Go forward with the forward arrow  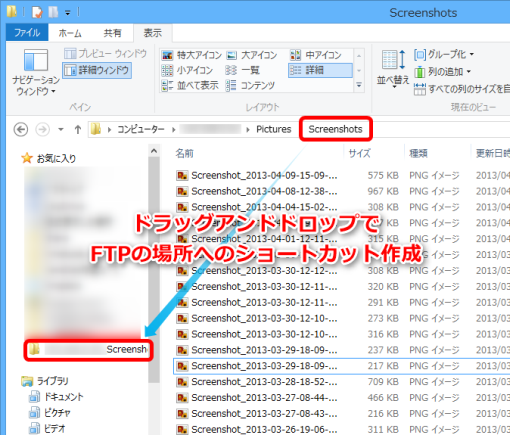(43, 129)
